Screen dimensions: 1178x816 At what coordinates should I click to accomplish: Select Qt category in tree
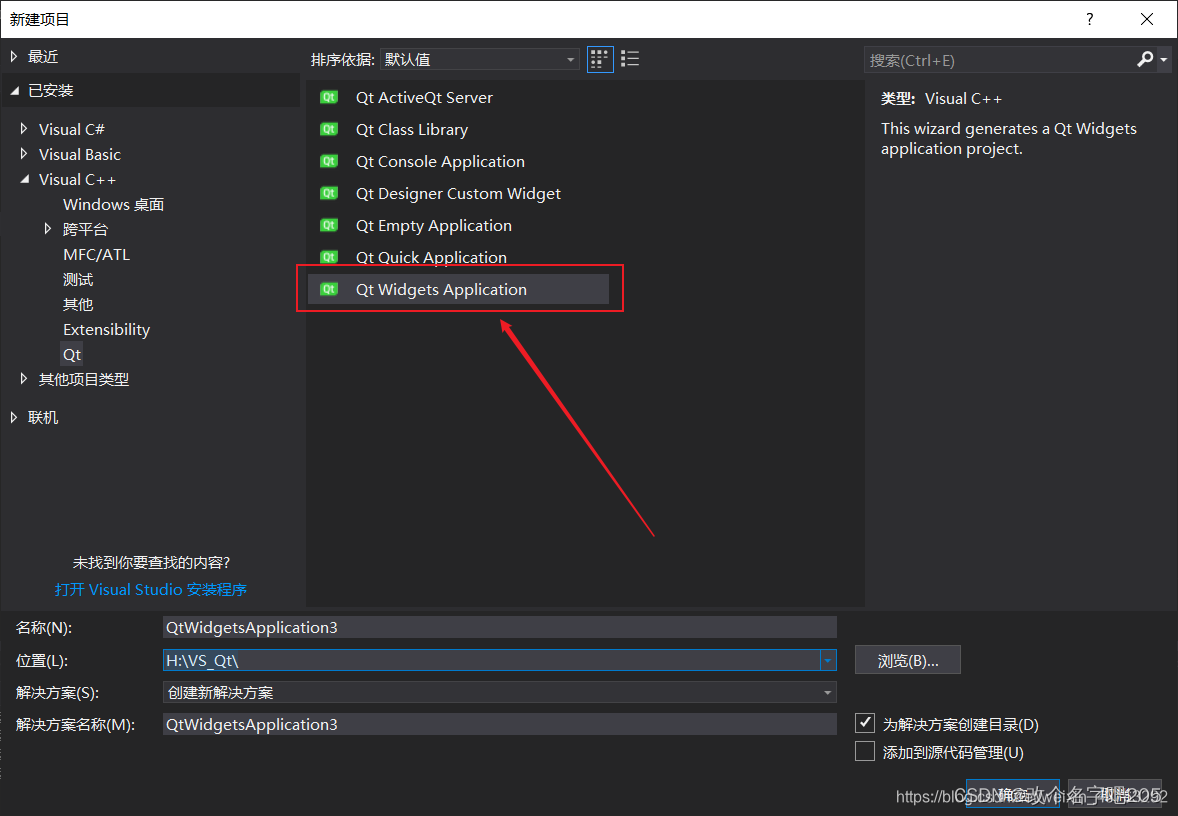click(x=72, y=355)
